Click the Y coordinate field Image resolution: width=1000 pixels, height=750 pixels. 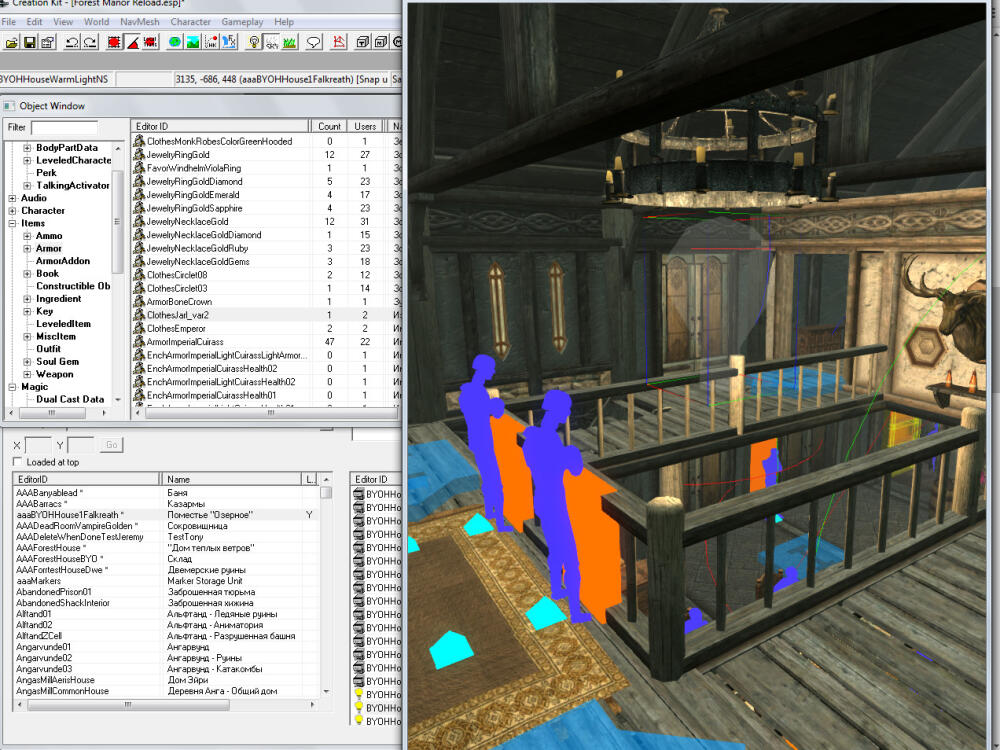click(x=80, y=445)
